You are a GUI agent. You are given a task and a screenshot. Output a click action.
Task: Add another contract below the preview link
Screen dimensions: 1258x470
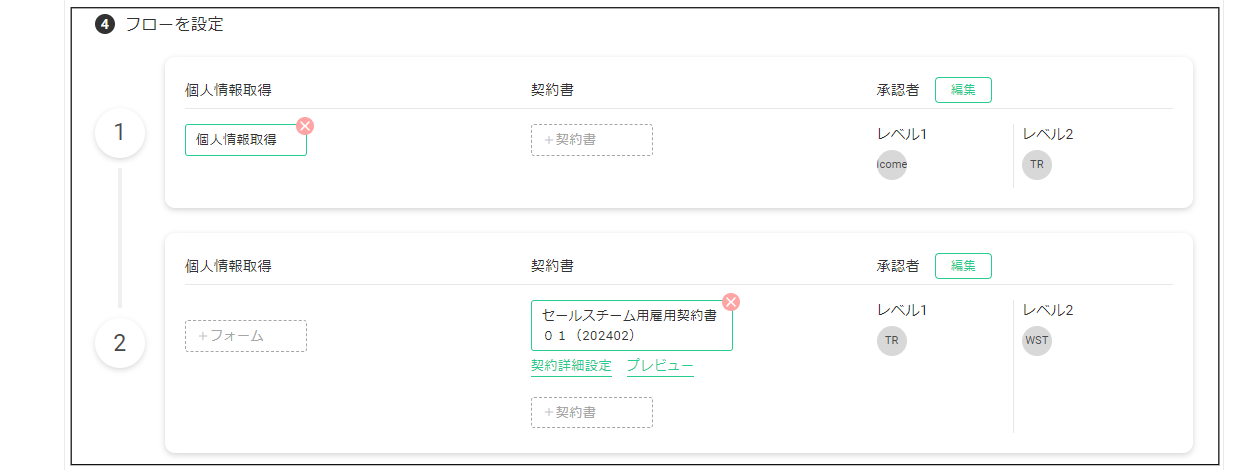(592, 412)
